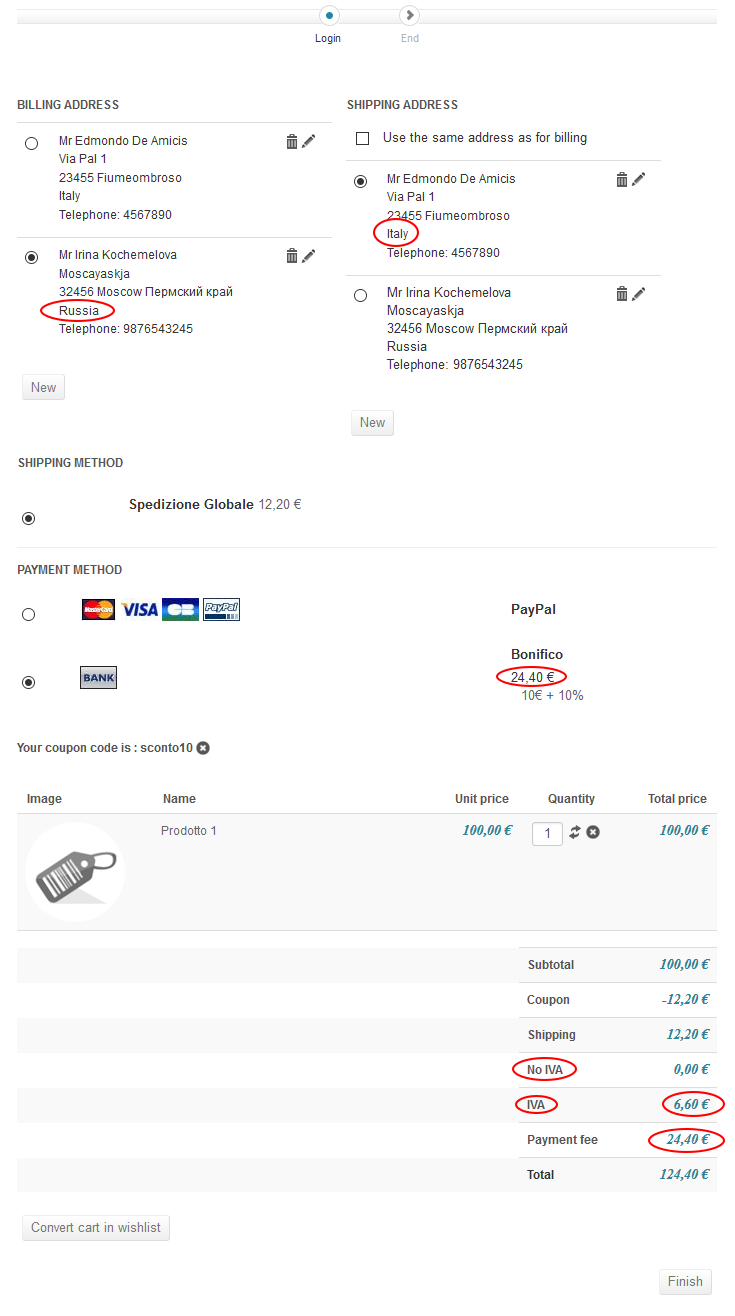This screenshot has height=1316, width=735.
Task: Refresh quantity for Prodotto 1
Action: click(x=575, y=832)
